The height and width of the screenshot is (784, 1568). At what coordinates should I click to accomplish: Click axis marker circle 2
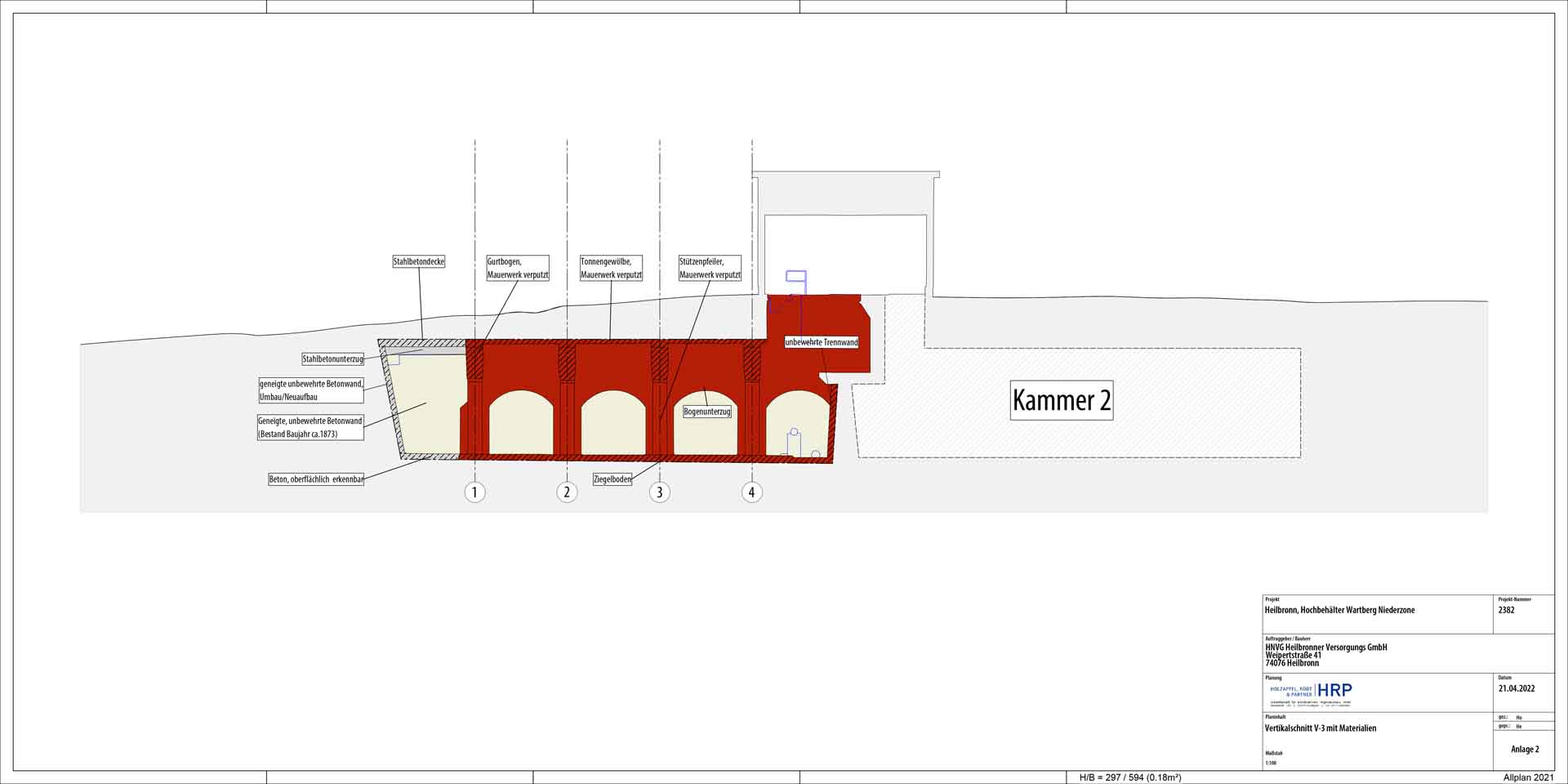[x=567, y=492]
